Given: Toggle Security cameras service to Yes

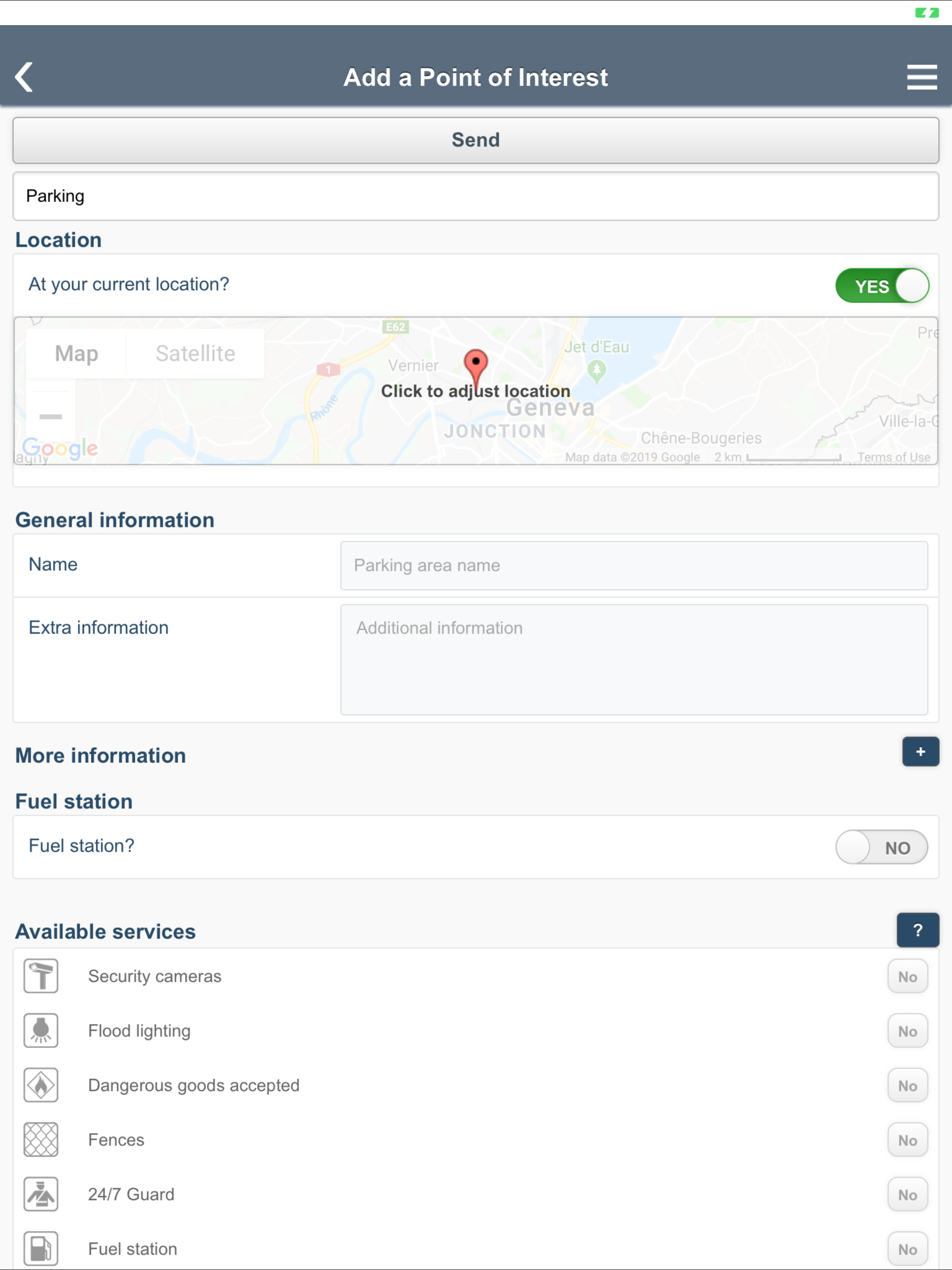Looking at the screenshot, I should [x=907, y=977].
